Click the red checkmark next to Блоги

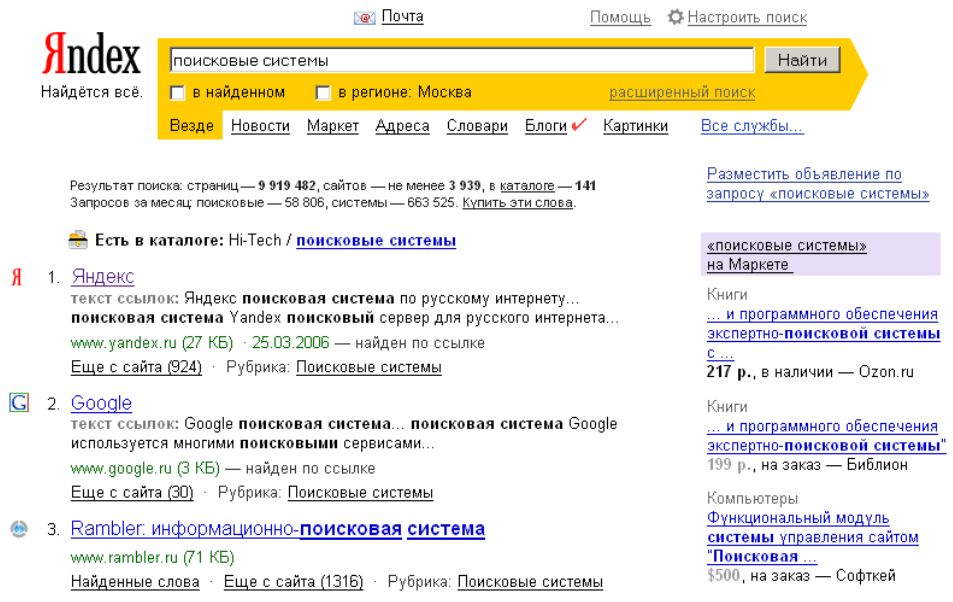click(579, 124)
